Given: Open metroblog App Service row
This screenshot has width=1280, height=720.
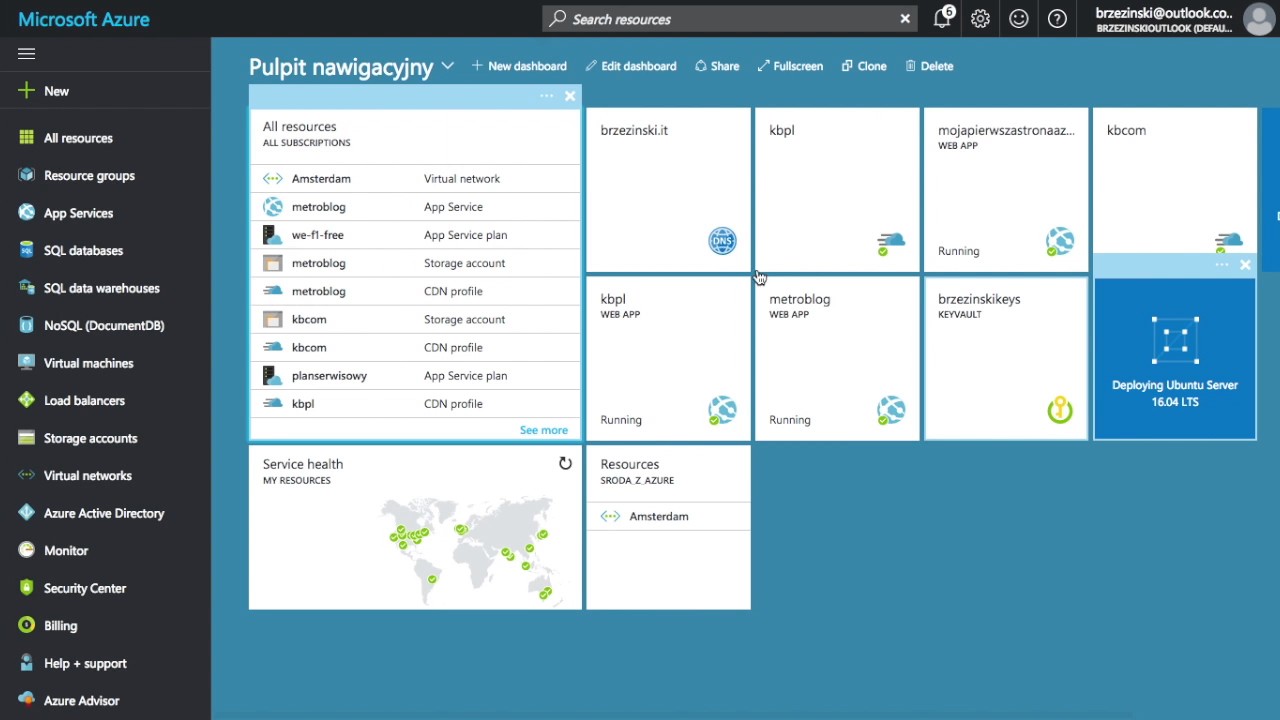Looking at the screenshot, I should pos(415,207).
